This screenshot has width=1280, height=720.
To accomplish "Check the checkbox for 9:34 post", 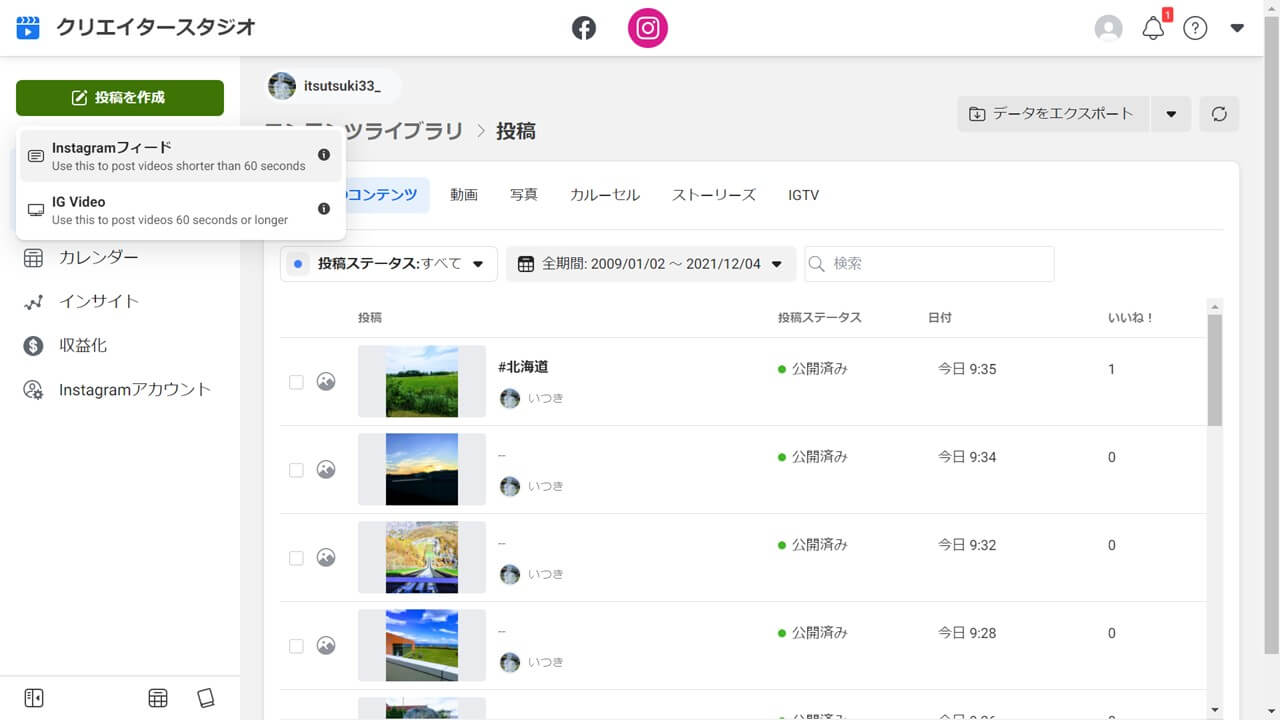I will pyautogui.click(x=296, y=470).
